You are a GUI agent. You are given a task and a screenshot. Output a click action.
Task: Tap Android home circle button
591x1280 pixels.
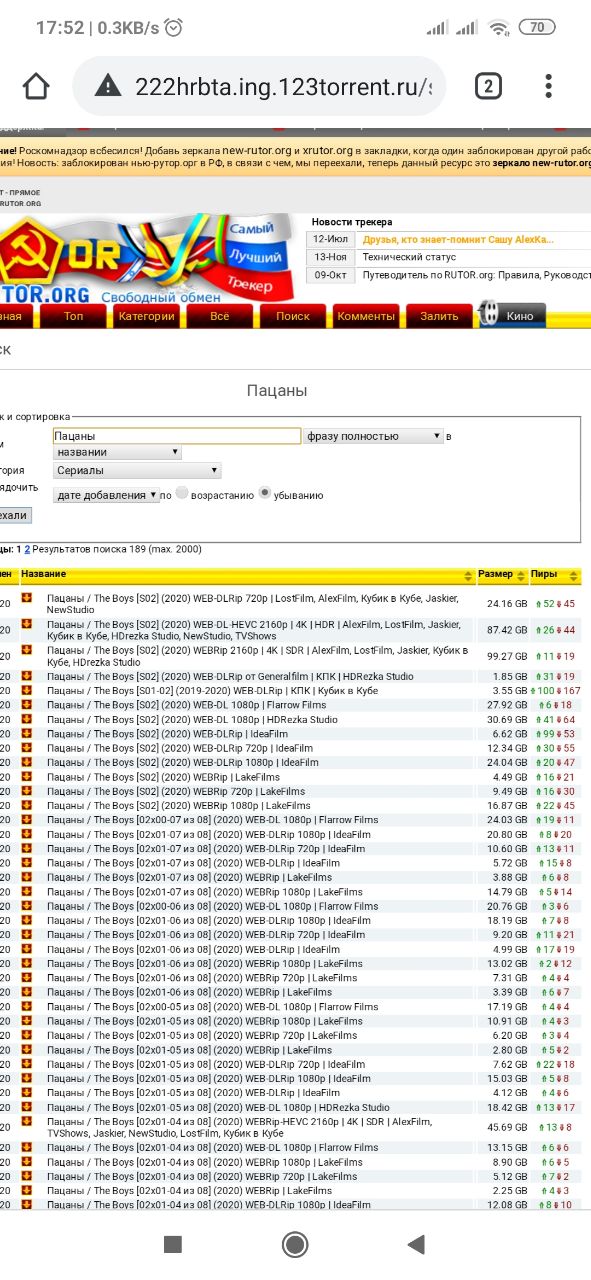click(x=295, y=1244)
